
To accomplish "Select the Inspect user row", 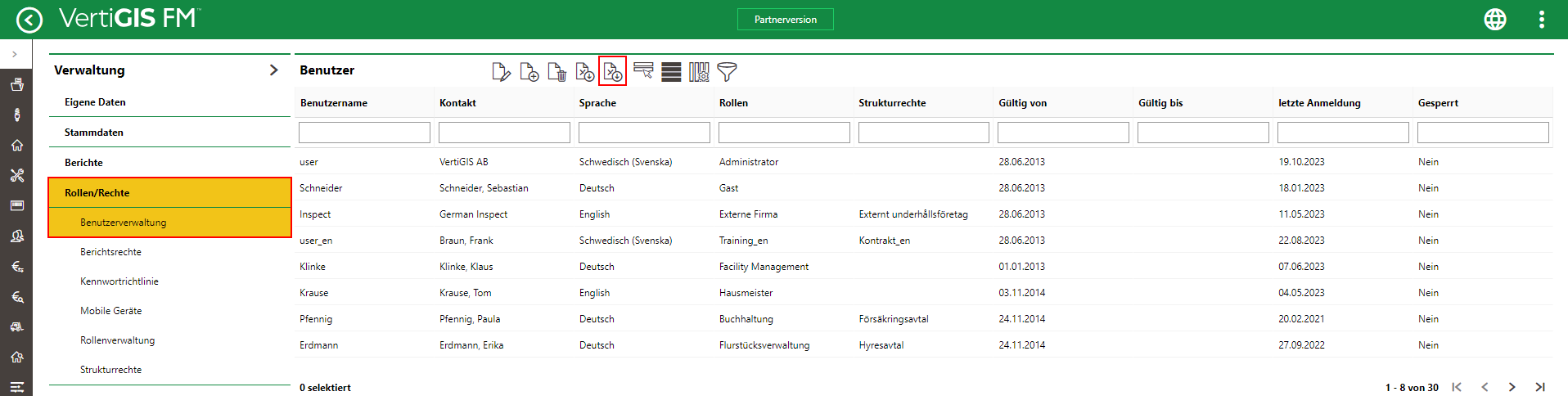I will [x=923, y=214].
